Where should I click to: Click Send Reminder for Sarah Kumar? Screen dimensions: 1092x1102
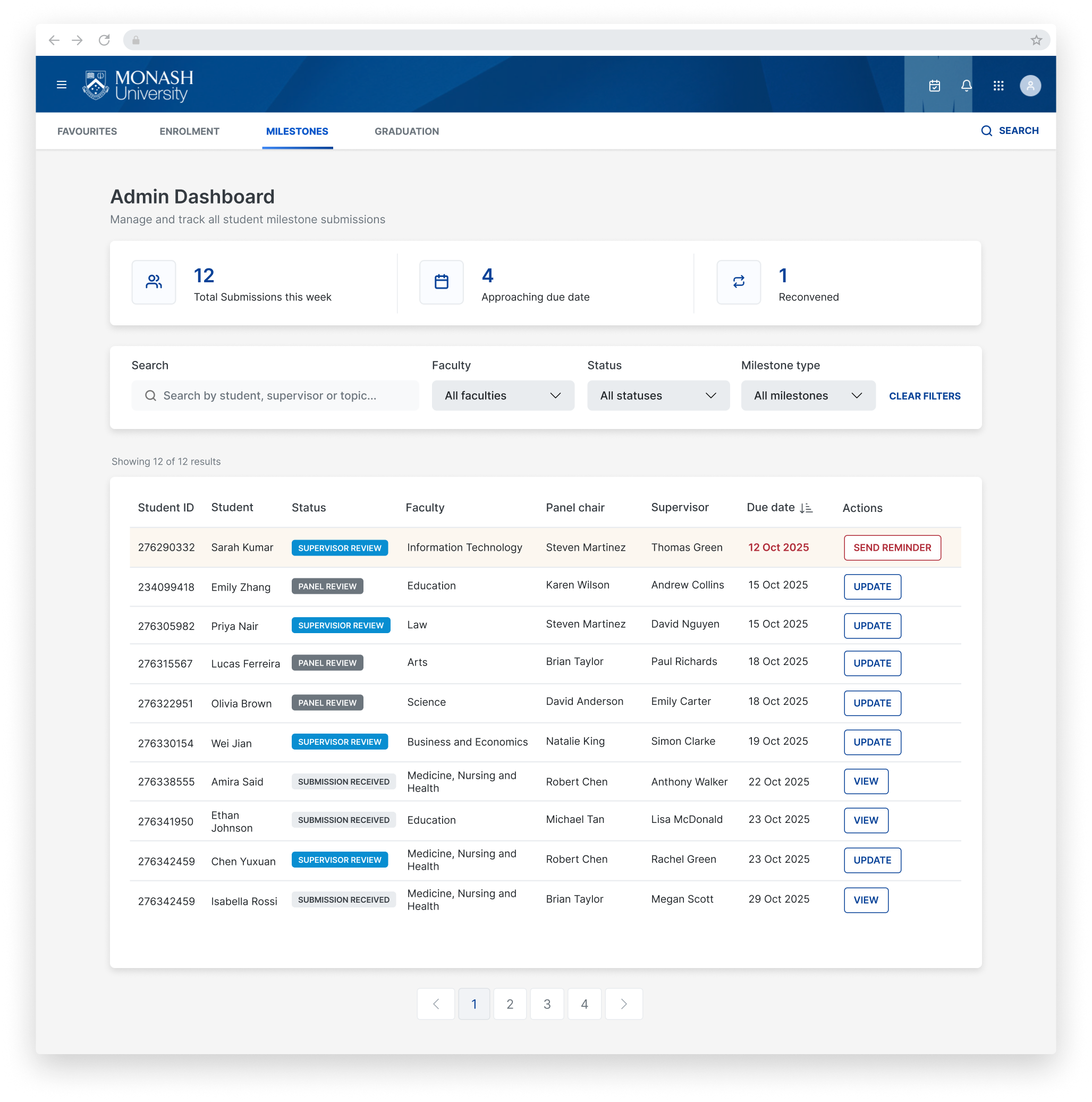tap(892, 548)
